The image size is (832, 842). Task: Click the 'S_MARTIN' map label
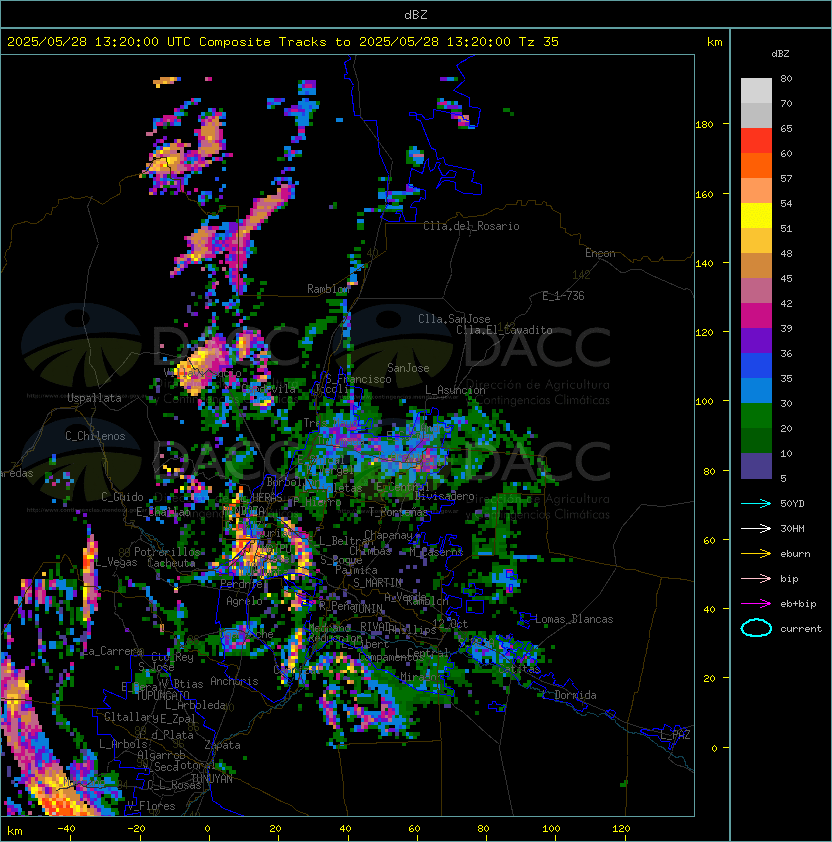(x=378, y=583)
